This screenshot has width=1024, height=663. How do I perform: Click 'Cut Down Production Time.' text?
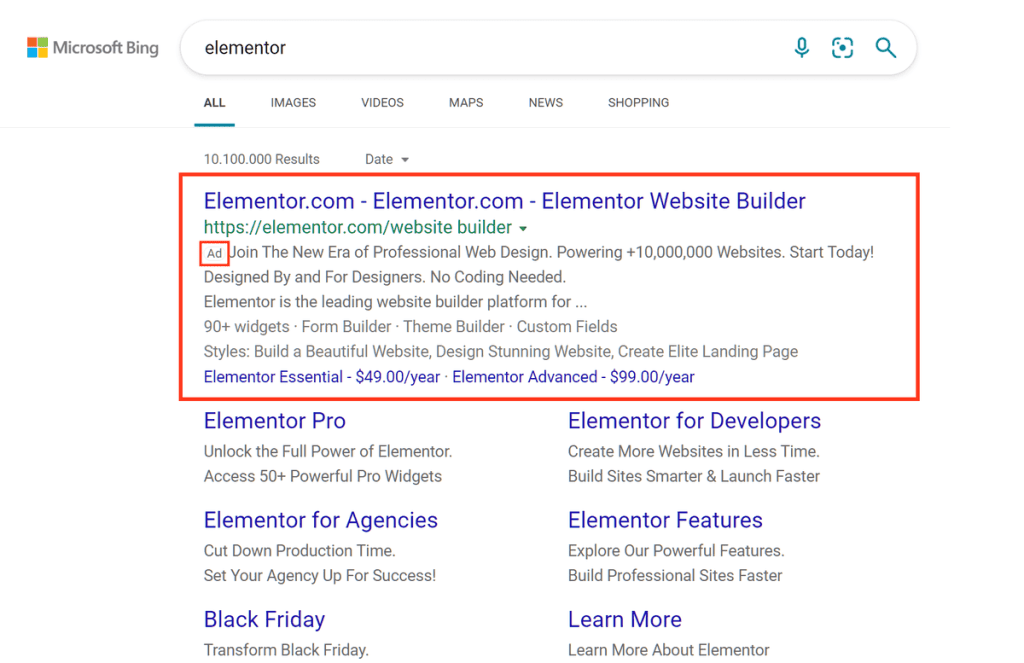pos(299,551)
